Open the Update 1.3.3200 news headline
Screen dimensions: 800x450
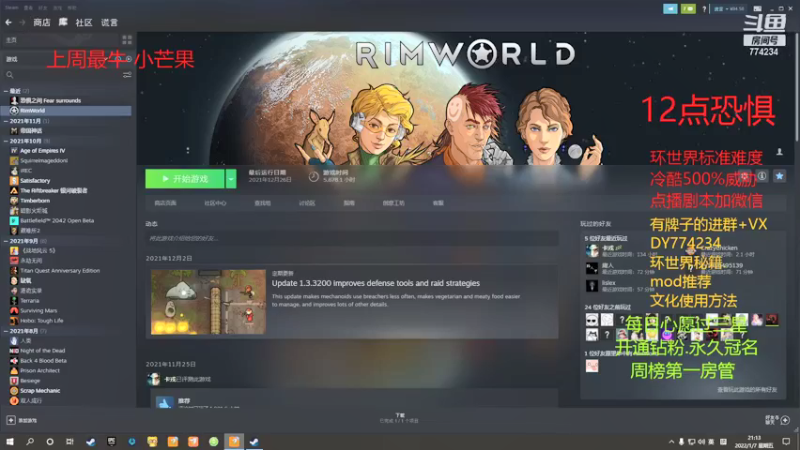(376, 283)
